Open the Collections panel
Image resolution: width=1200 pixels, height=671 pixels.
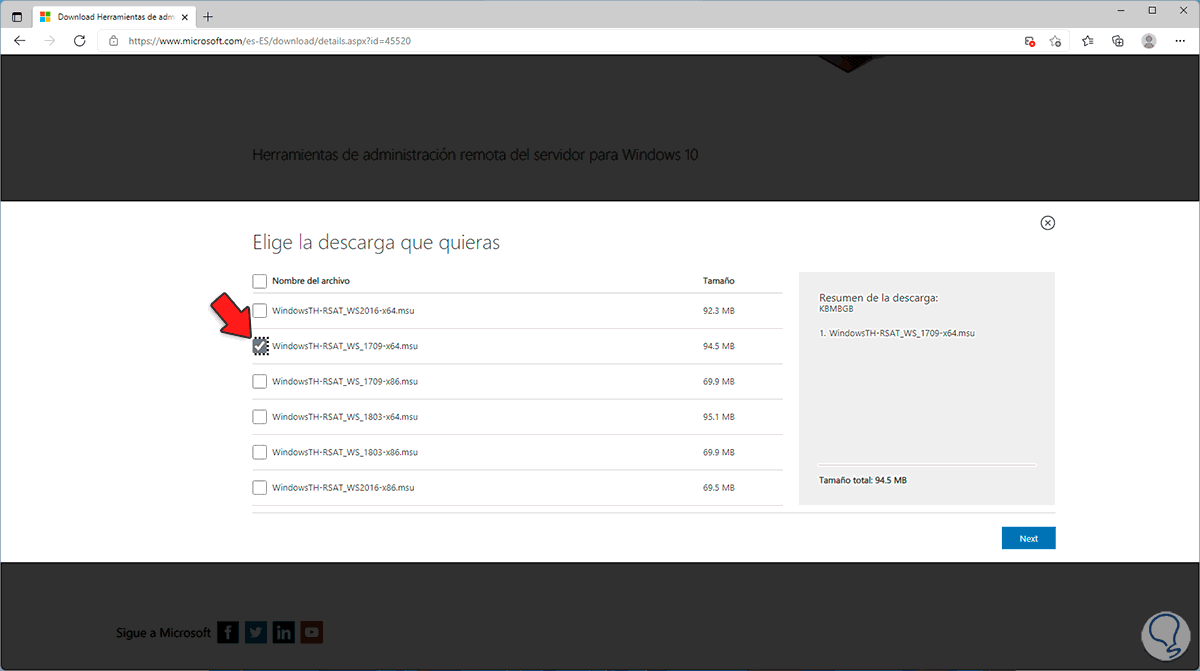click(1118, 41)
